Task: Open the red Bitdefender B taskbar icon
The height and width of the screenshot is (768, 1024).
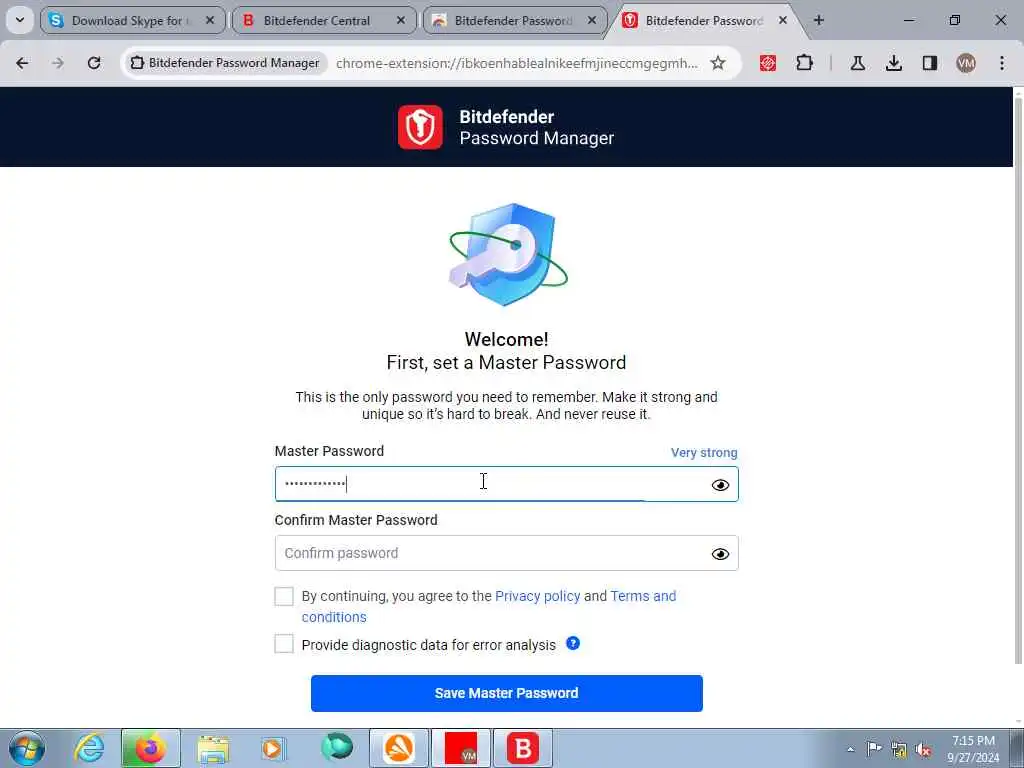Action: pyautogui.click(x=522, y=748)
